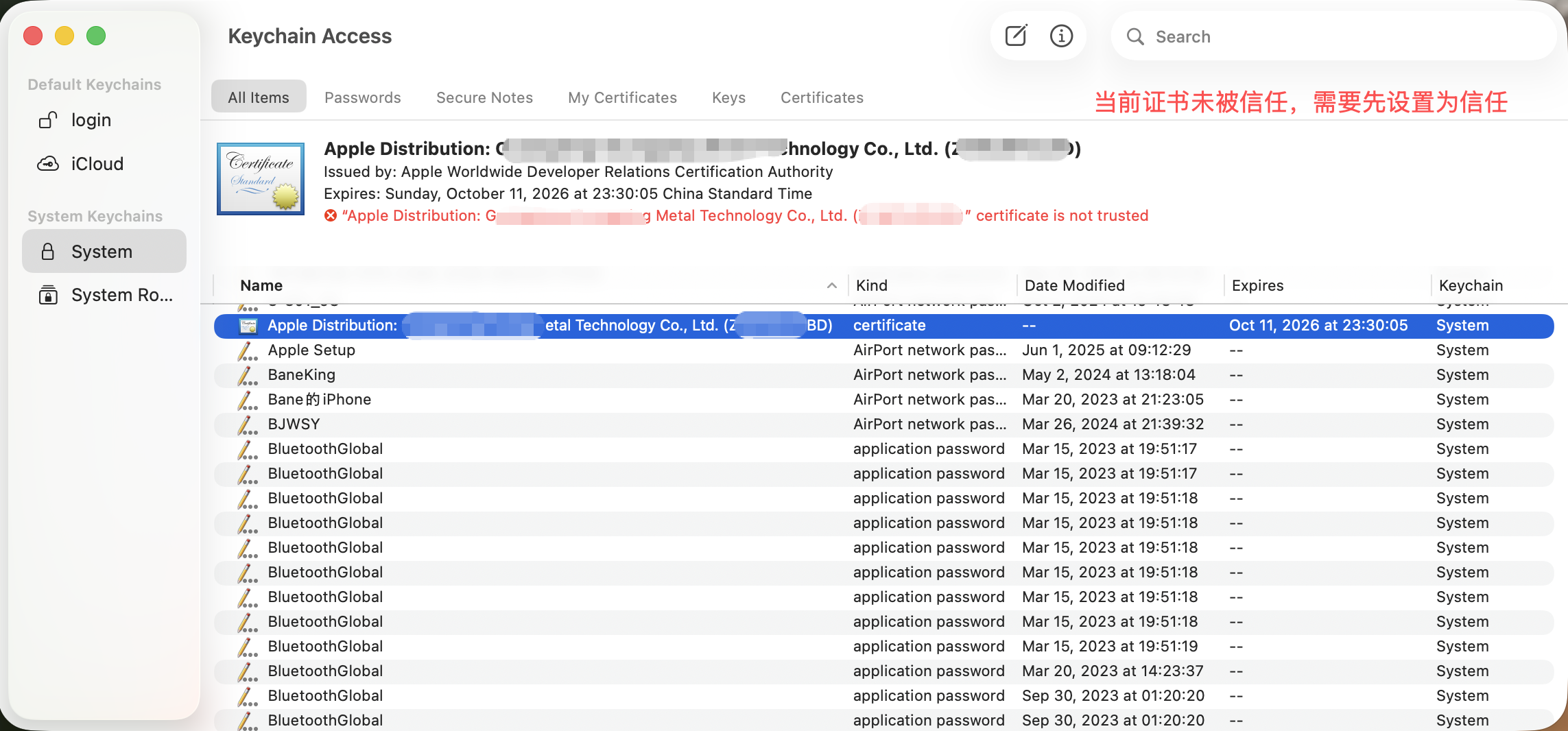The width and height of the screenshot is (1568, 731).
Task: Open the Secure Notes tab
Action: (x=484, y=97)
